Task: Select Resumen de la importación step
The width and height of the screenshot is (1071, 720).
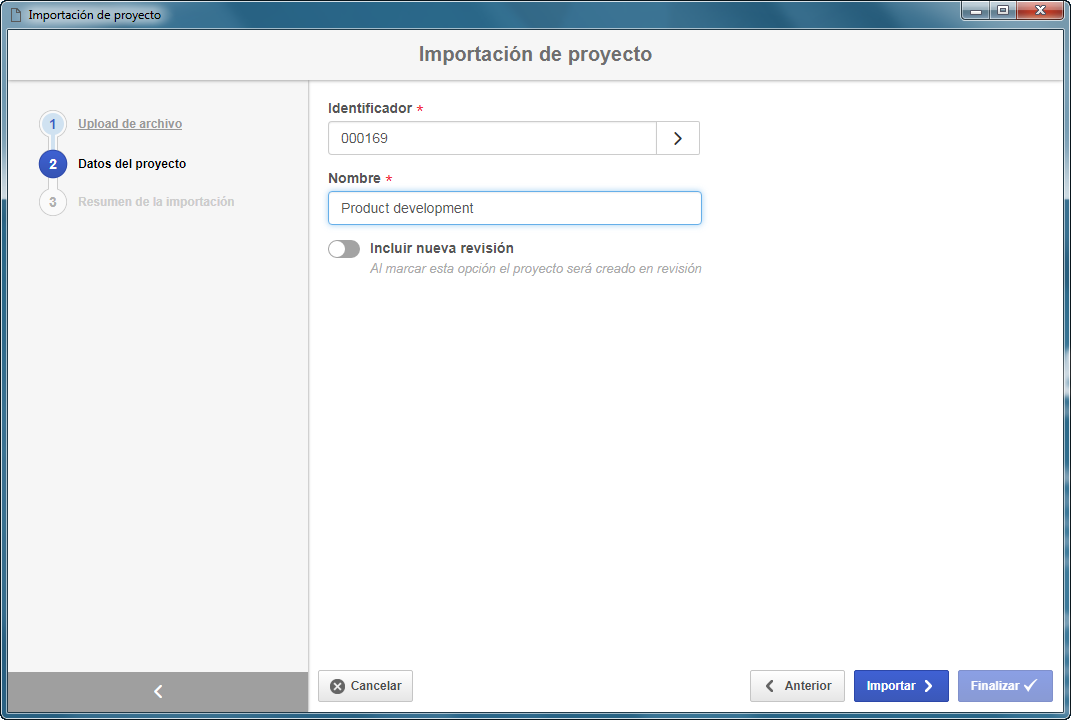Action: tap(156, 202)
